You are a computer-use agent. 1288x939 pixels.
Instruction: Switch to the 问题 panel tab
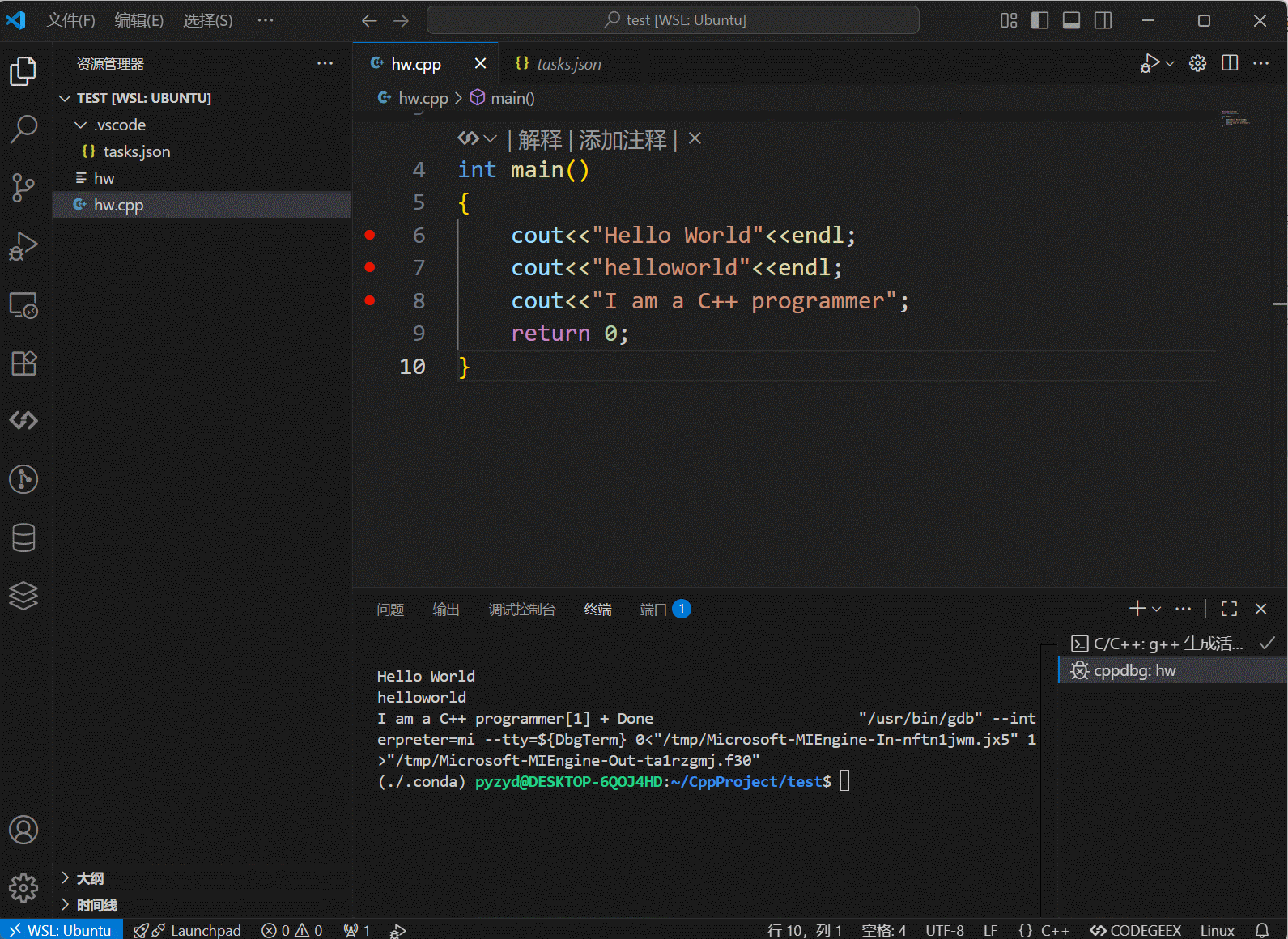point(390,610)
